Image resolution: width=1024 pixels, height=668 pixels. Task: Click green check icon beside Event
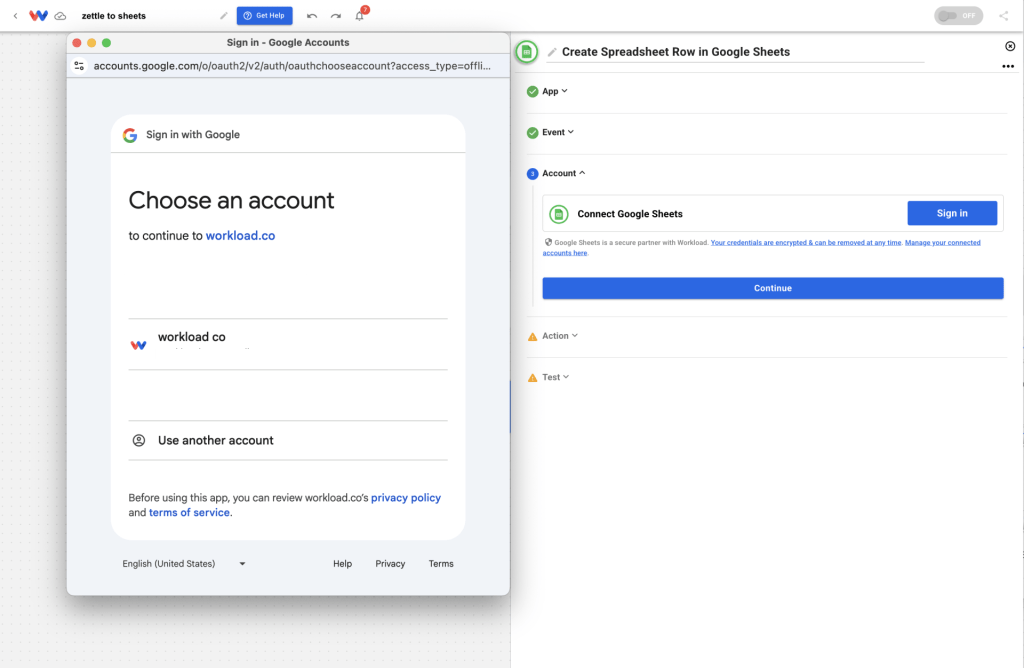(532, 133)
